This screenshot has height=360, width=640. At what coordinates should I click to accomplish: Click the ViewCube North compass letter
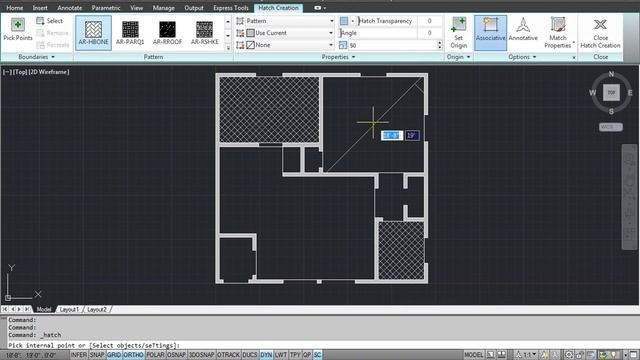pos(611,74)
